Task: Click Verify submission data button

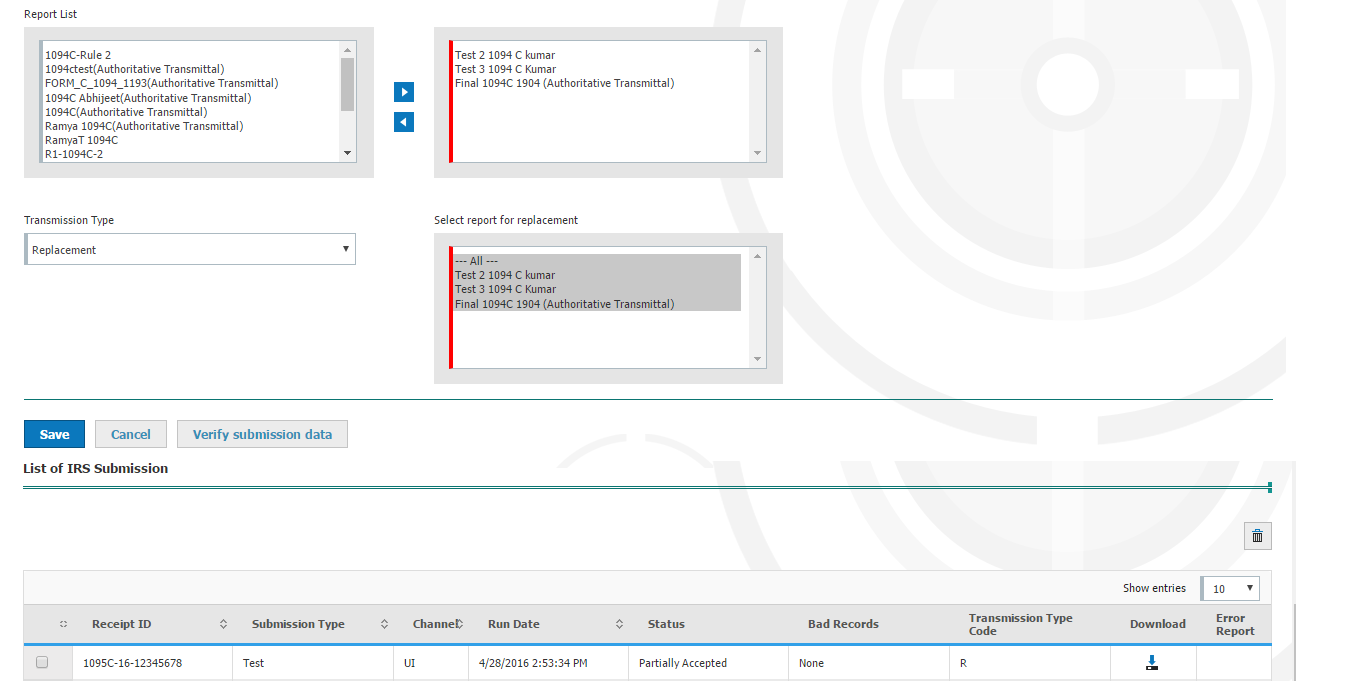Action: coord(262,434)
